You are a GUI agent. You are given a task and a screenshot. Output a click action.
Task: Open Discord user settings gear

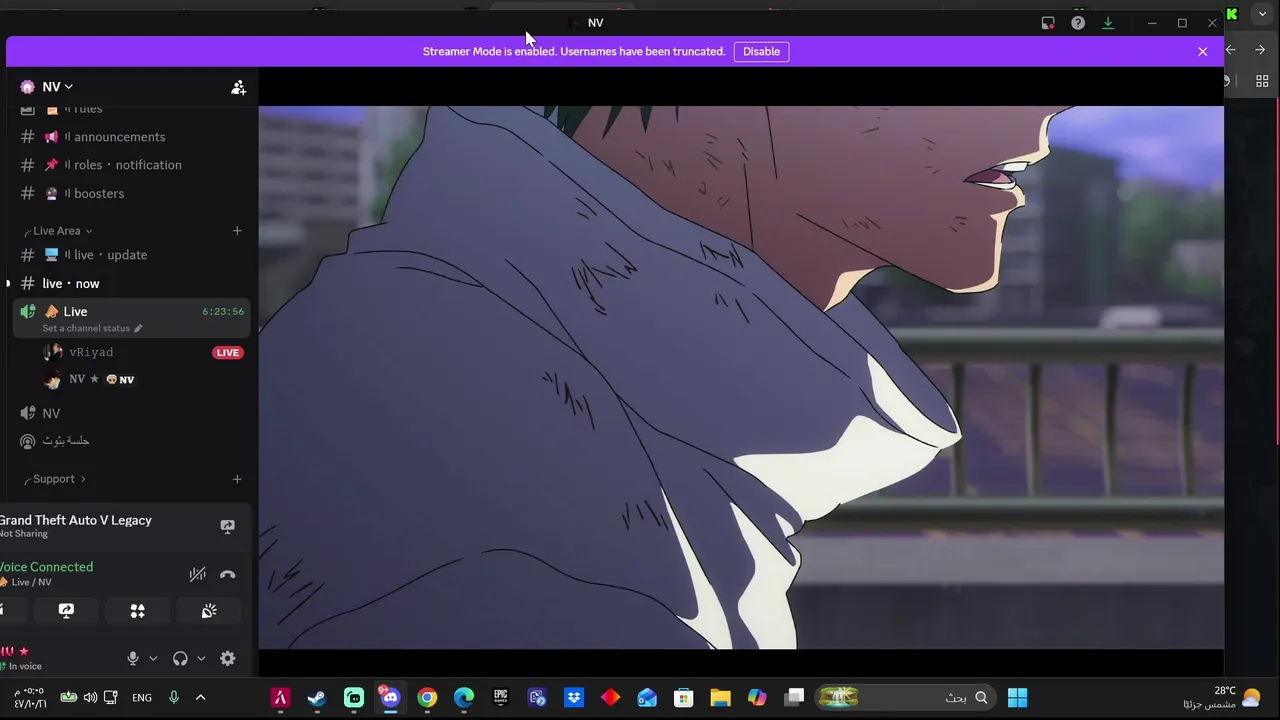click(x=228, y=658)
